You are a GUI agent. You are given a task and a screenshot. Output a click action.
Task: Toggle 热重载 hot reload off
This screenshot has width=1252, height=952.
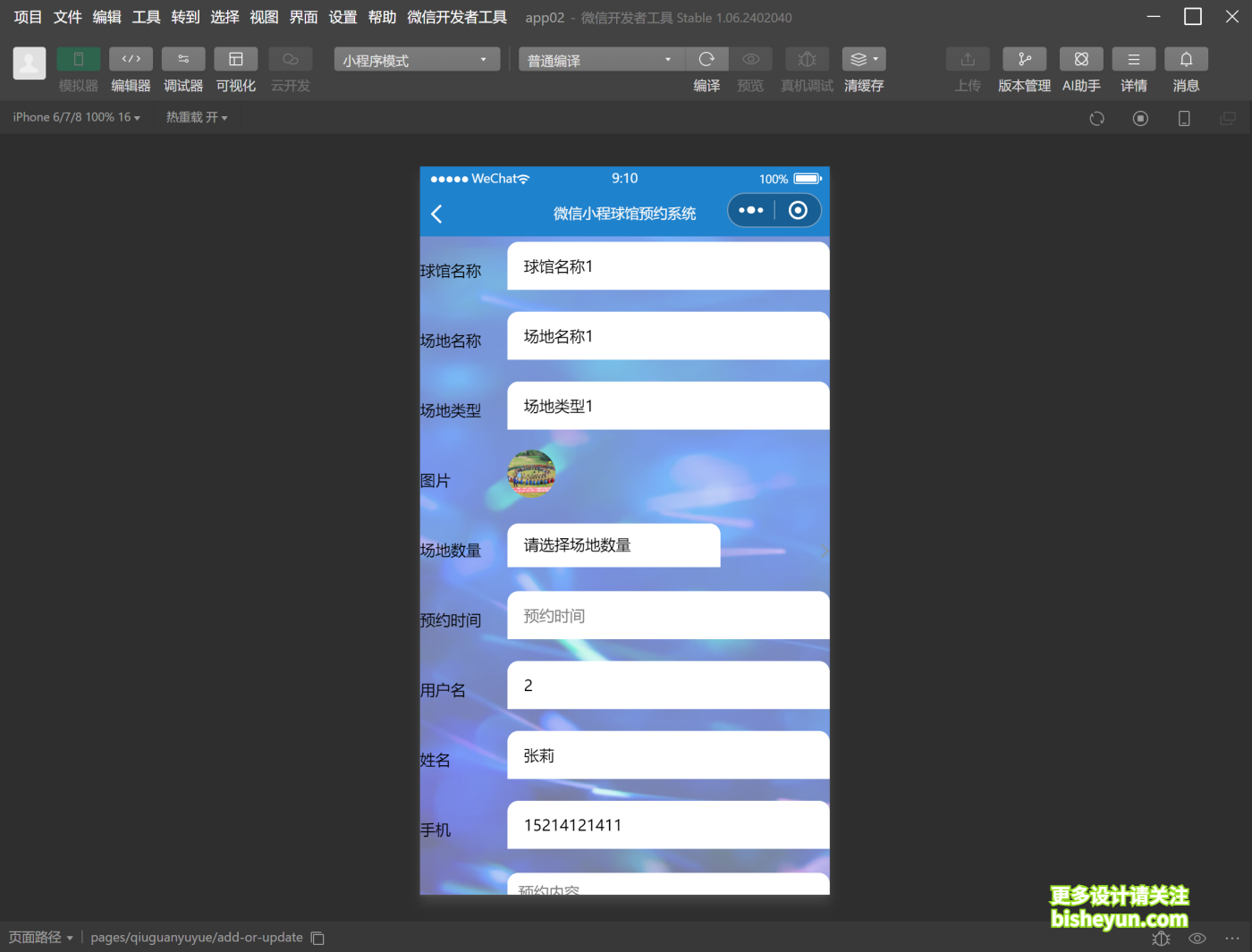pyautogui.click(x=196, y=116)
